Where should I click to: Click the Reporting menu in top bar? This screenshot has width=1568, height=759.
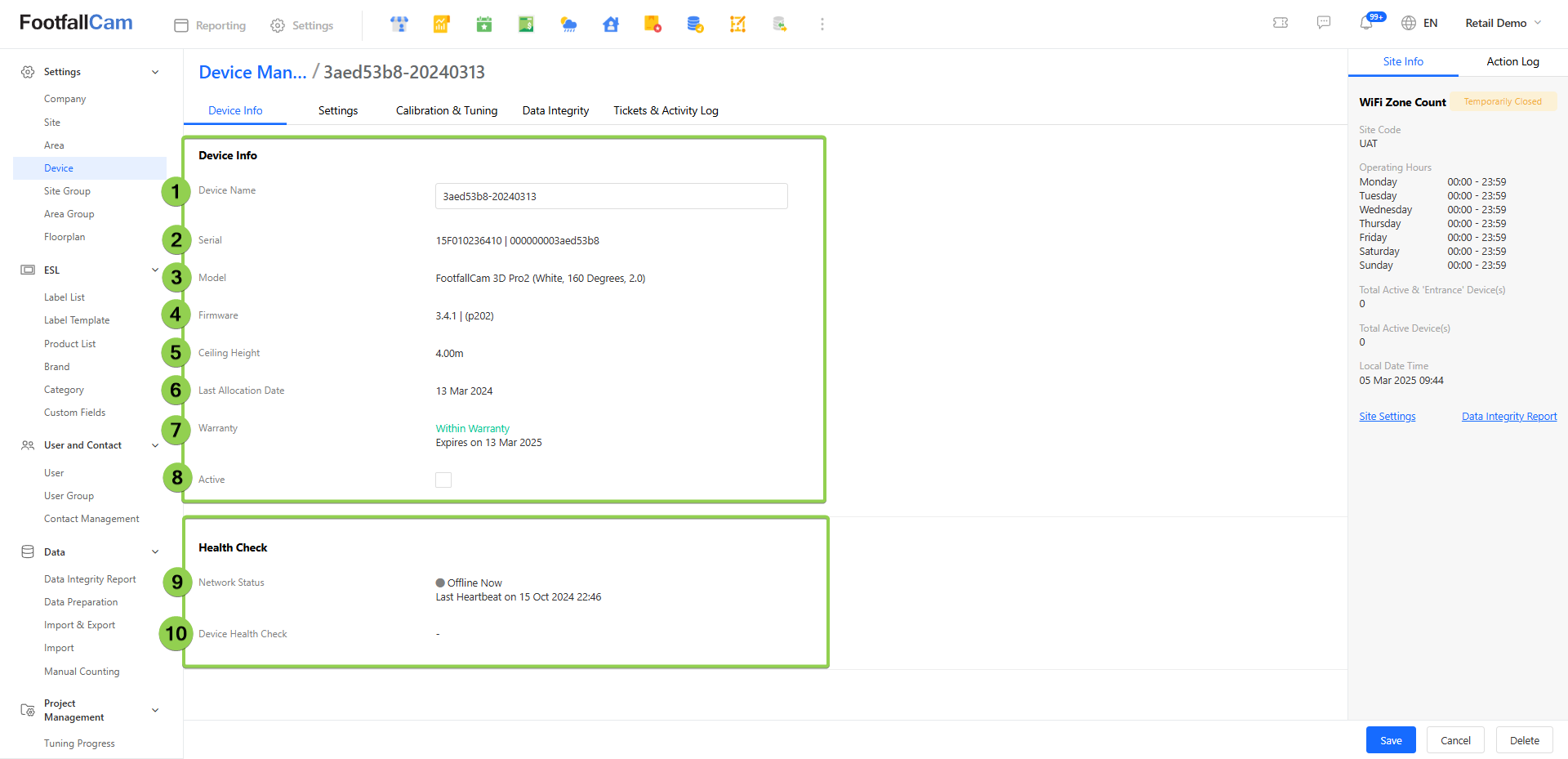click(x=210, y=25)
